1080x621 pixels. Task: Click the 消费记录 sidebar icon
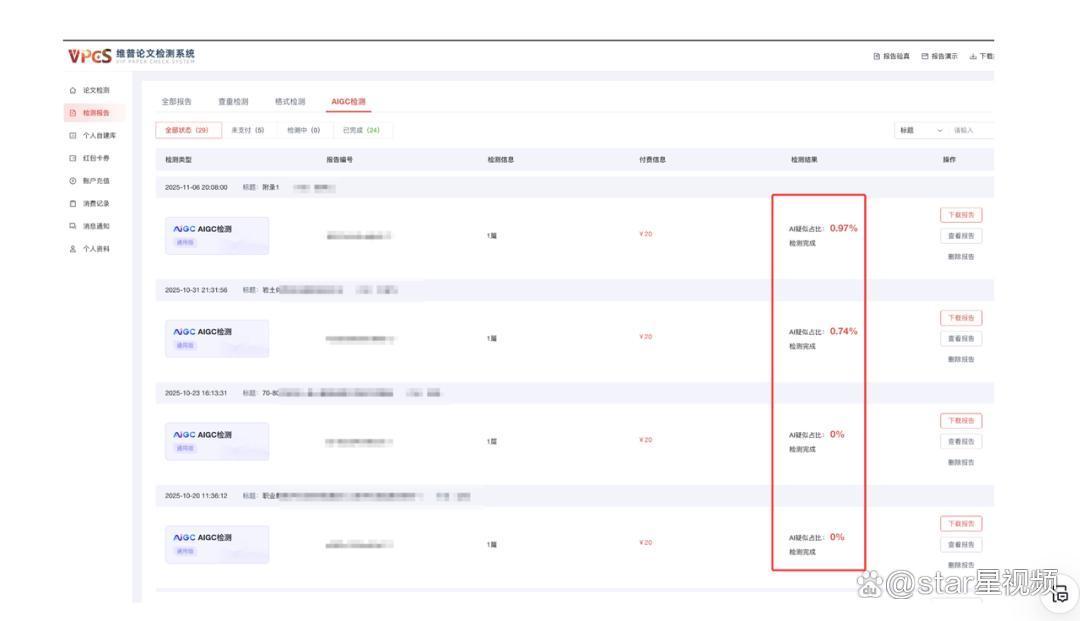click(72, 203)
